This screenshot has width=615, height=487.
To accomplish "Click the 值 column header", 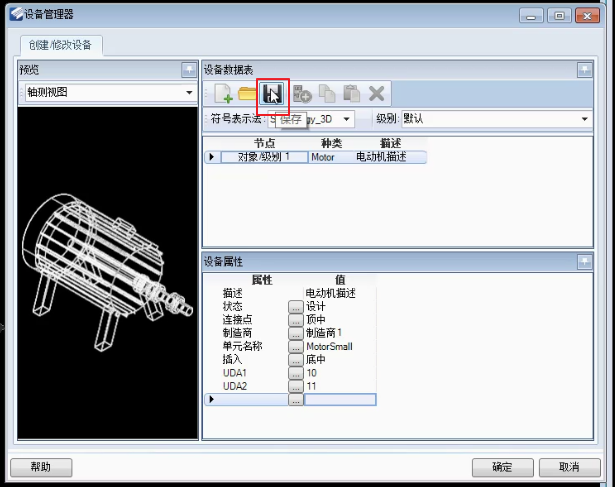I will tap(340, 280).
